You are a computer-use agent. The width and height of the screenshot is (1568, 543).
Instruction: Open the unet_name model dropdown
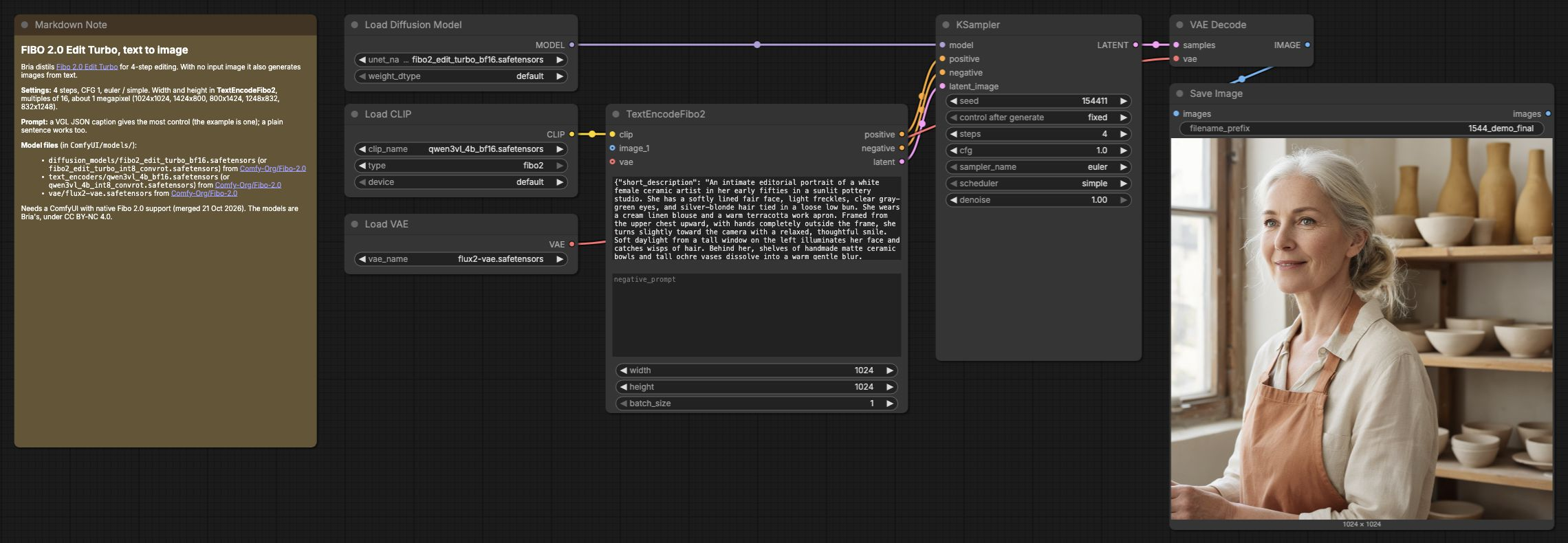[461, 60]
